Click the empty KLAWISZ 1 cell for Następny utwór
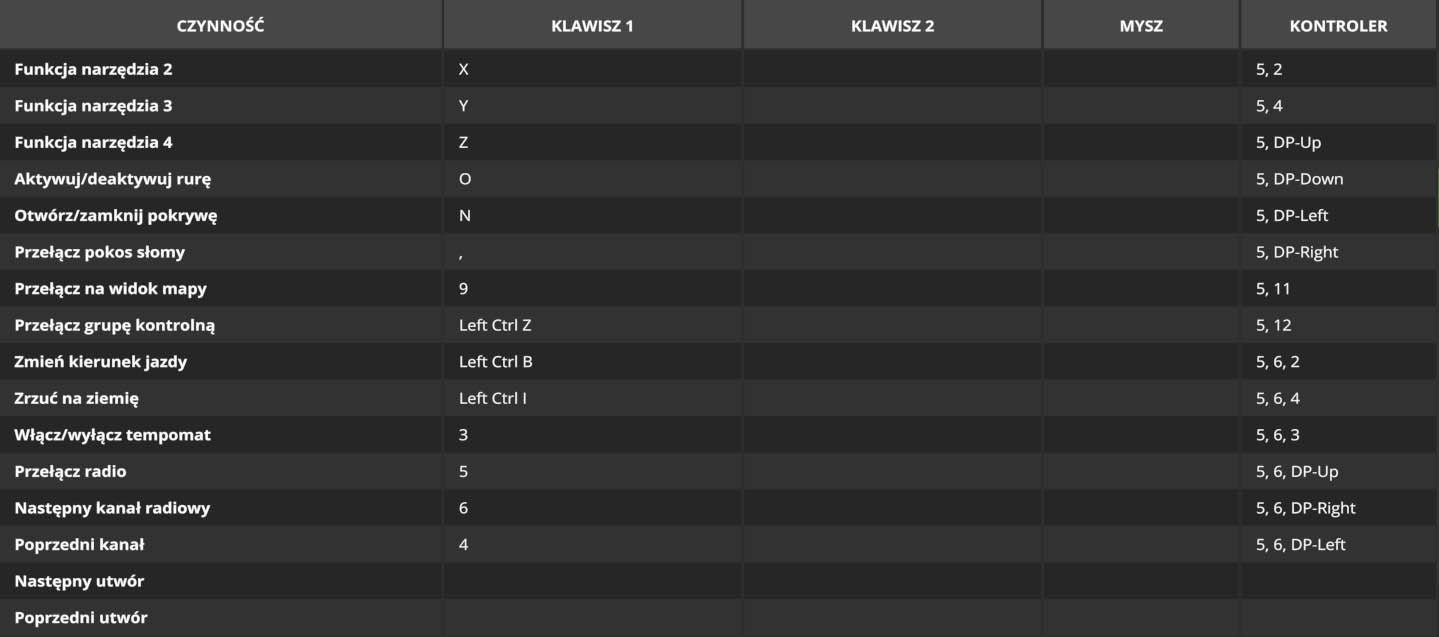This screenshot has width=1439, height=637. tap(592, 581)
